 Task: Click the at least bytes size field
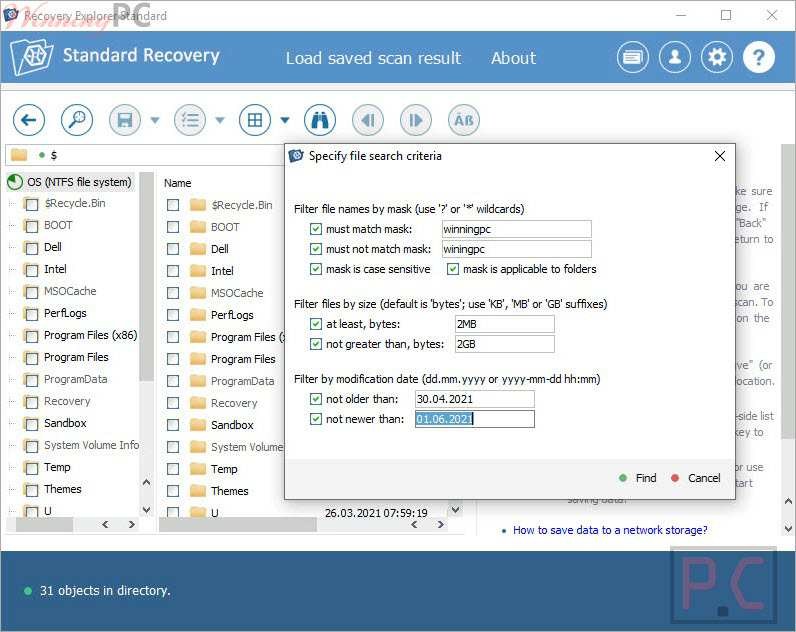tap(505, 324)
